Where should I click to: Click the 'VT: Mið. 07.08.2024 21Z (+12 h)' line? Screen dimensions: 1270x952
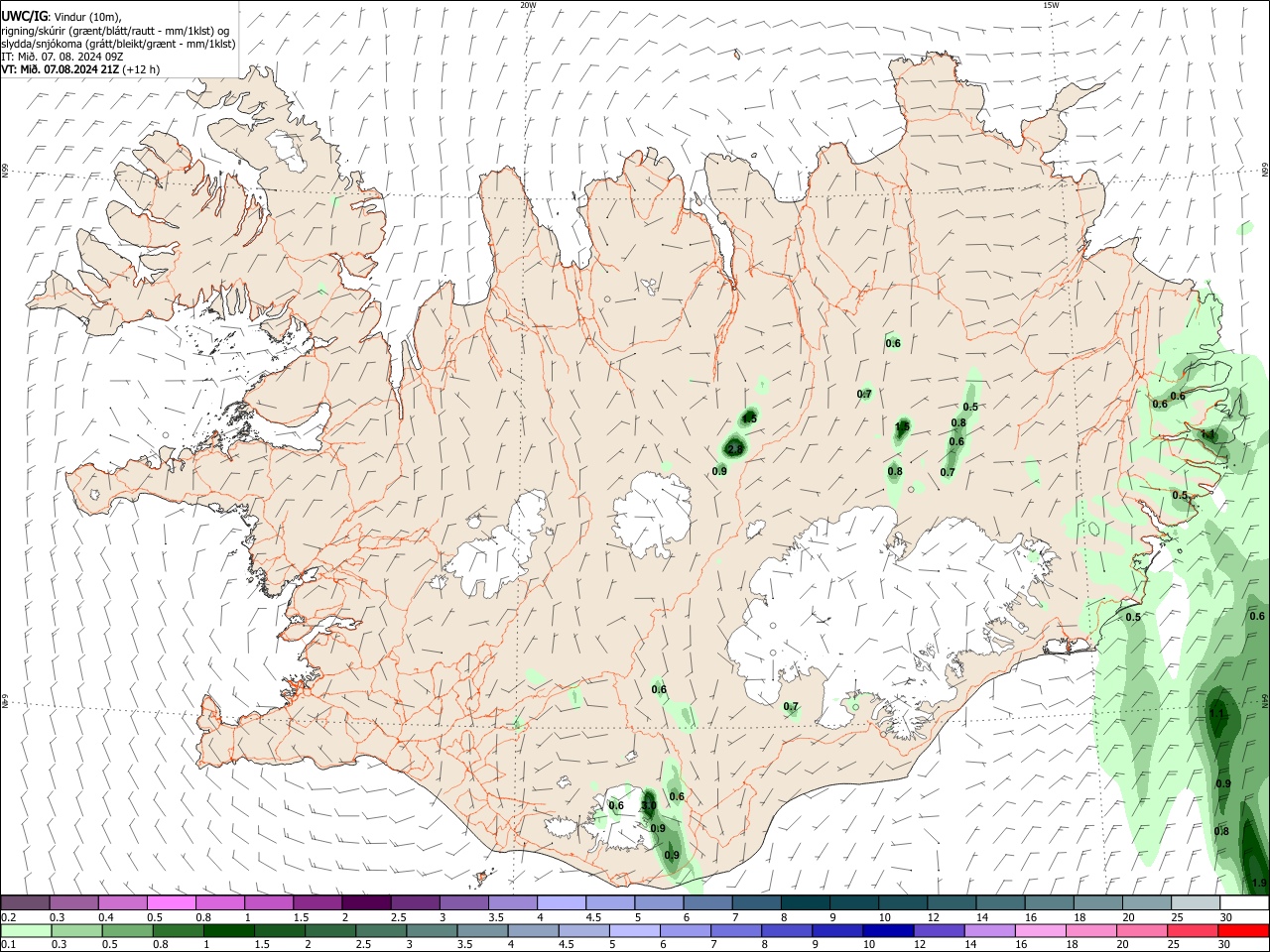tap(80, 69)
